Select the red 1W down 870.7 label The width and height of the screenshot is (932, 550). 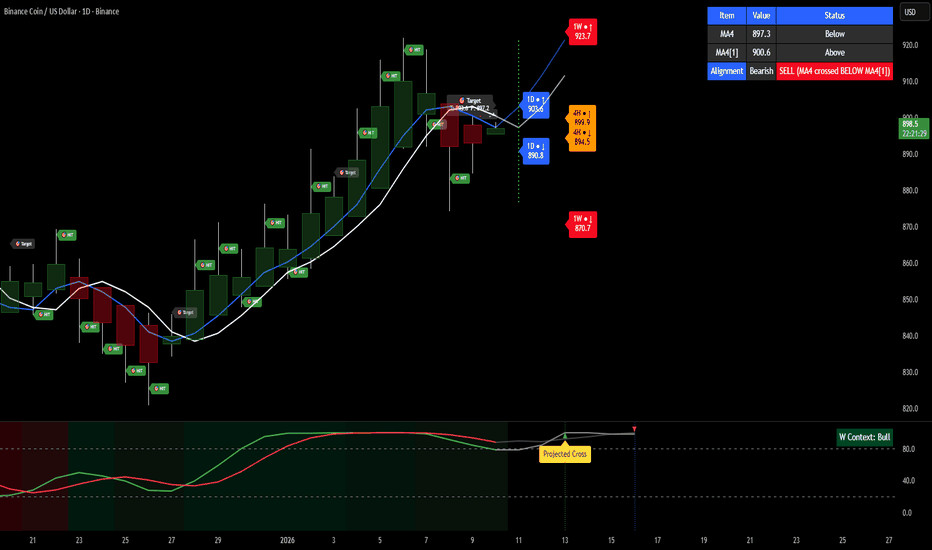582,223
